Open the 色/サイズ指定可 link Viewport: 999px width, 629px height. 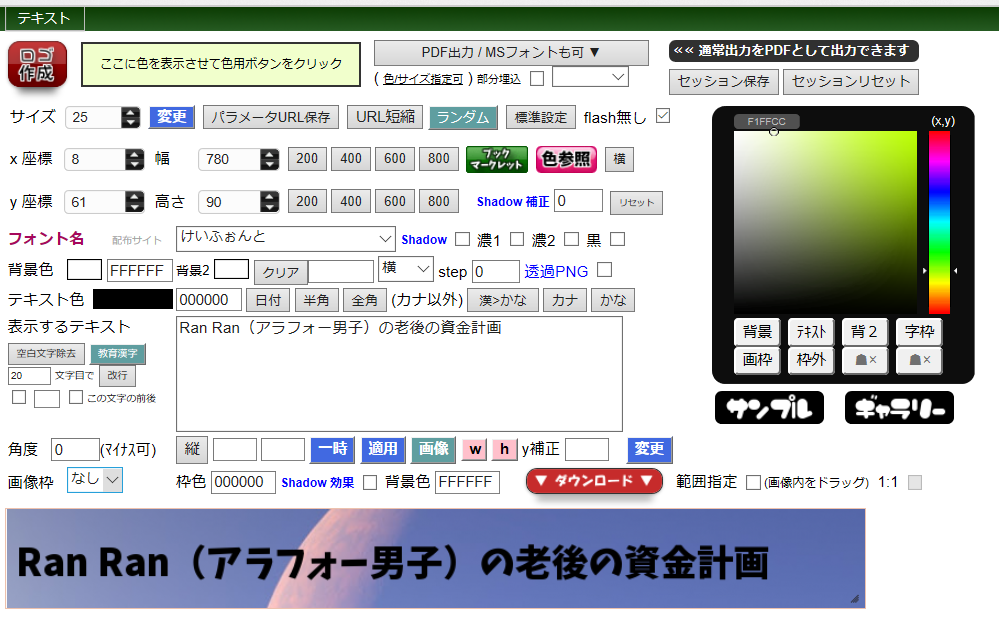pos(423,79)
